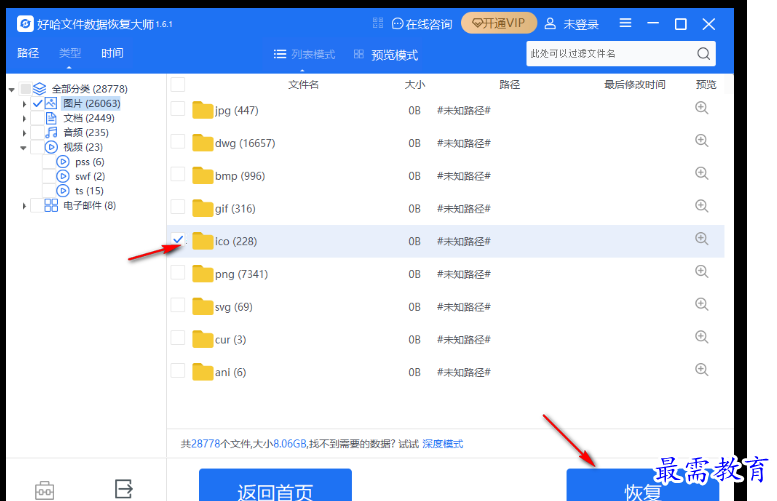Click the file name filter input field

click(x=610, y=54)
